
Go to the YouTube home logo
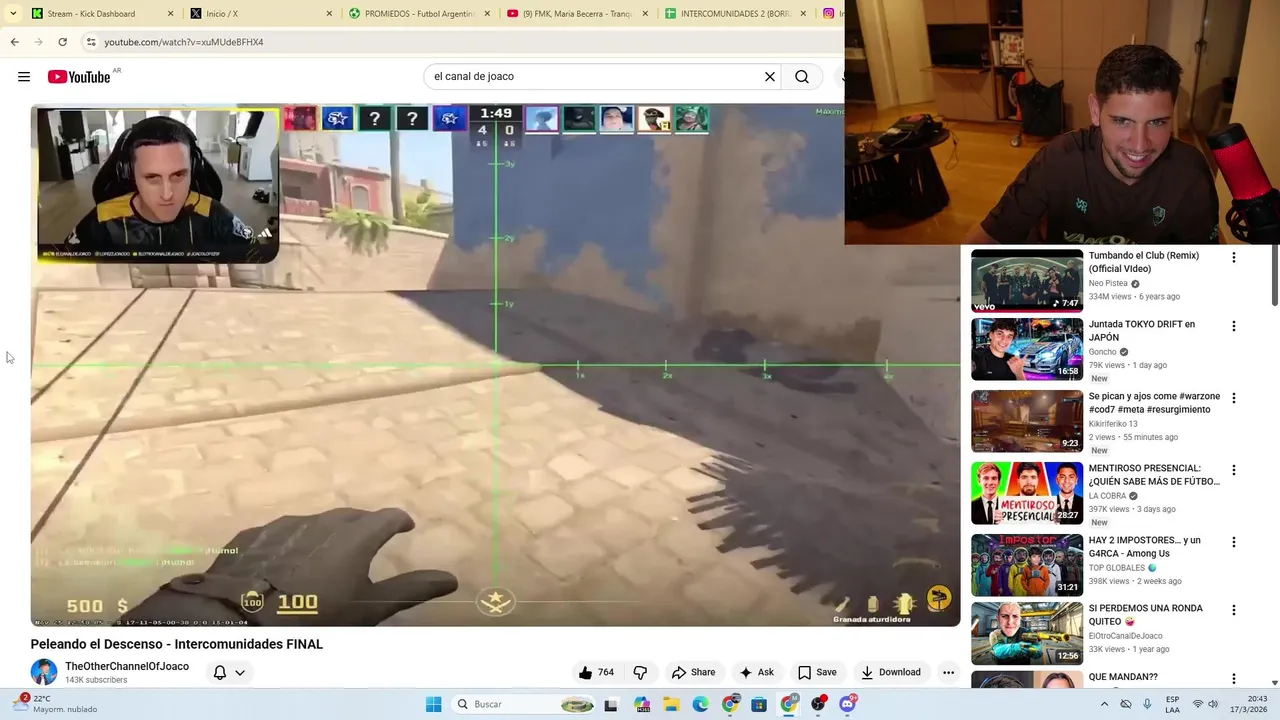(79, 77)
